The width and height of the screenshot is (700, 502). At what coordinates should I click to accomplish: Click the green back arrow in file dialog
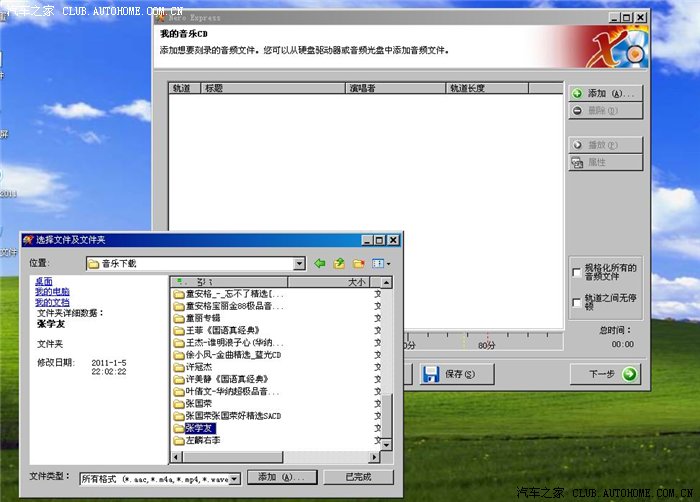tap(320, 263)
